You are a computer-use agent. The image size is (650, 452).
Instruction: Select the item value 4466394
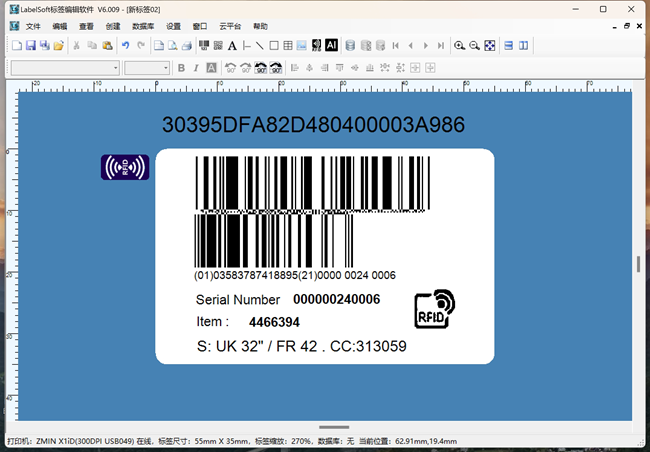[x=274, y=322]
